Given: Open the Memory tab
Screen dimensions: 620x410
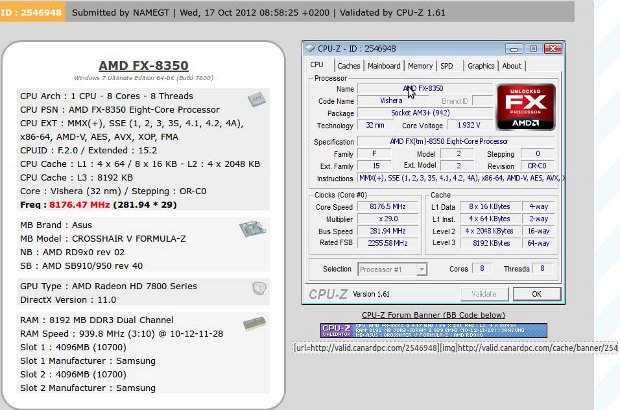Looking at the screenshot, I should 420,66.
